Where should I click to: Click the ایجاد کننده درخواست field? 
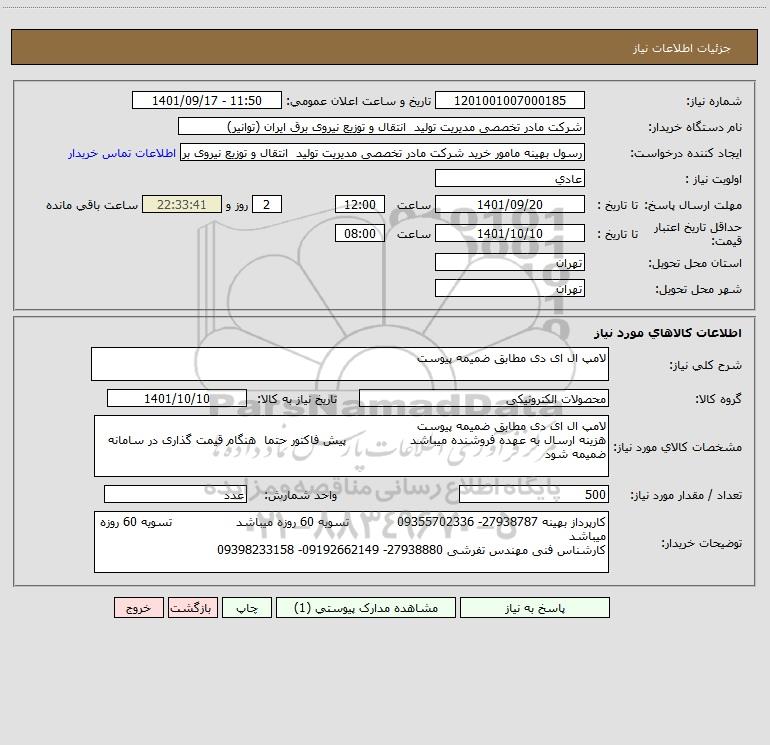click(x=382, y=152)
